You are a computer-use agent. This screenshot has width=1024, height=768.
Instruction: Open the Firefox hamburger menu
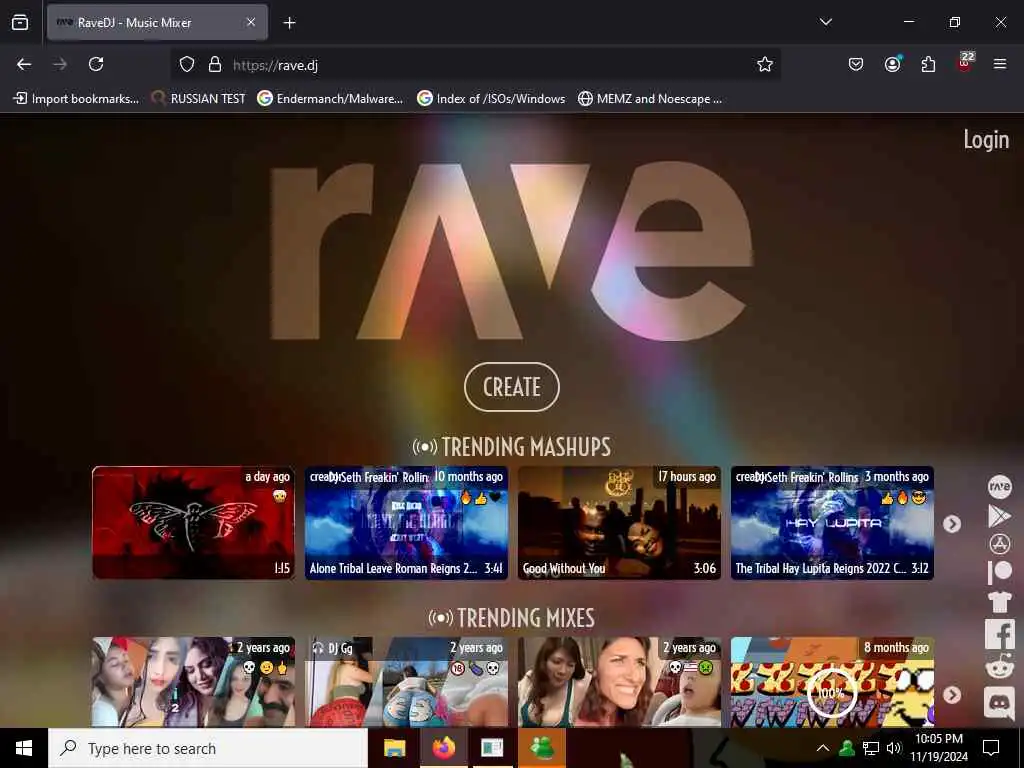tap(1000, 64)
